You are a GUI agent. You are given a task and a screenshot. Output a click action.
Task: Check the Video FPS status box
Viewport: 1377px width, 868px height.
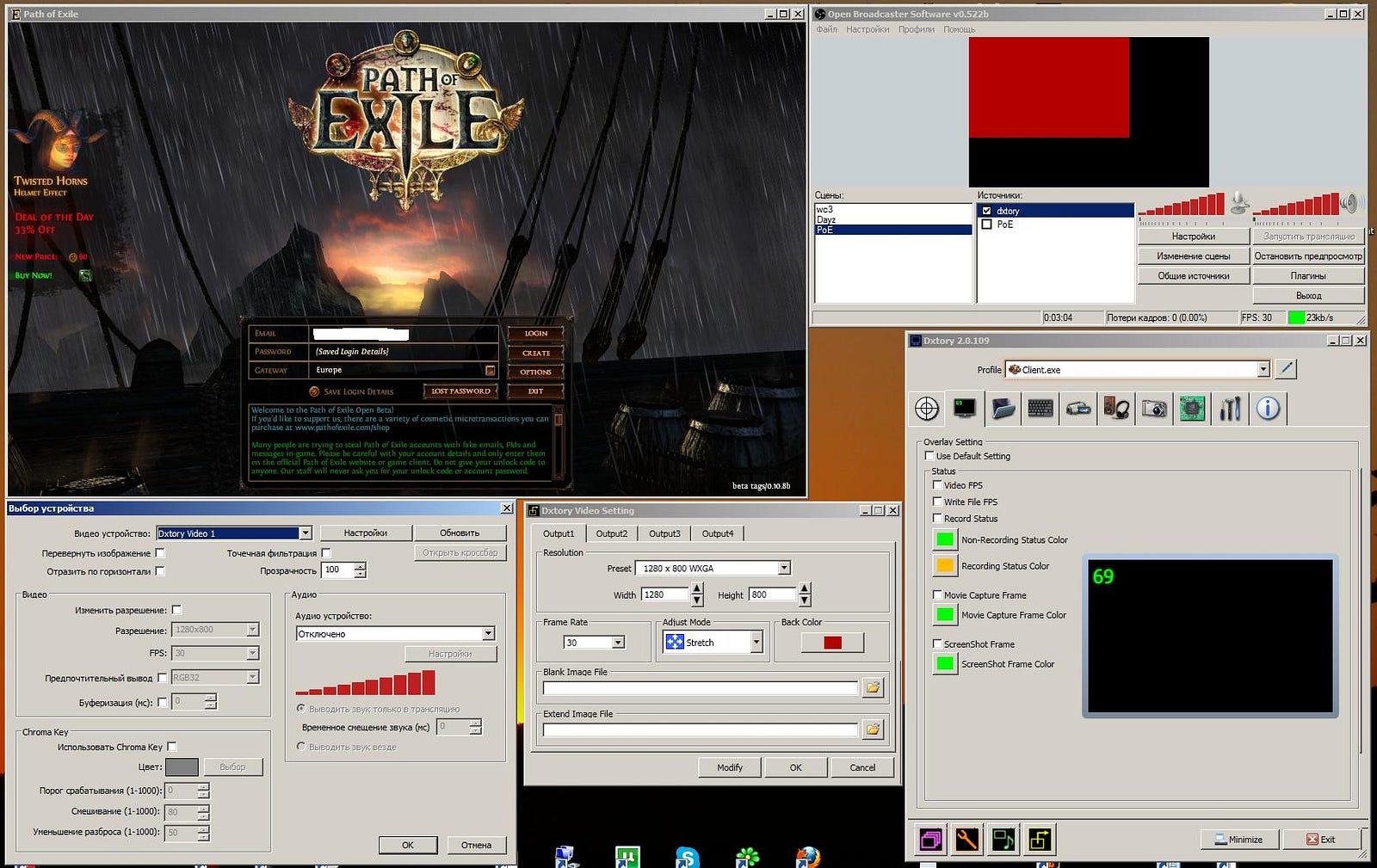(x=937, y=485)
